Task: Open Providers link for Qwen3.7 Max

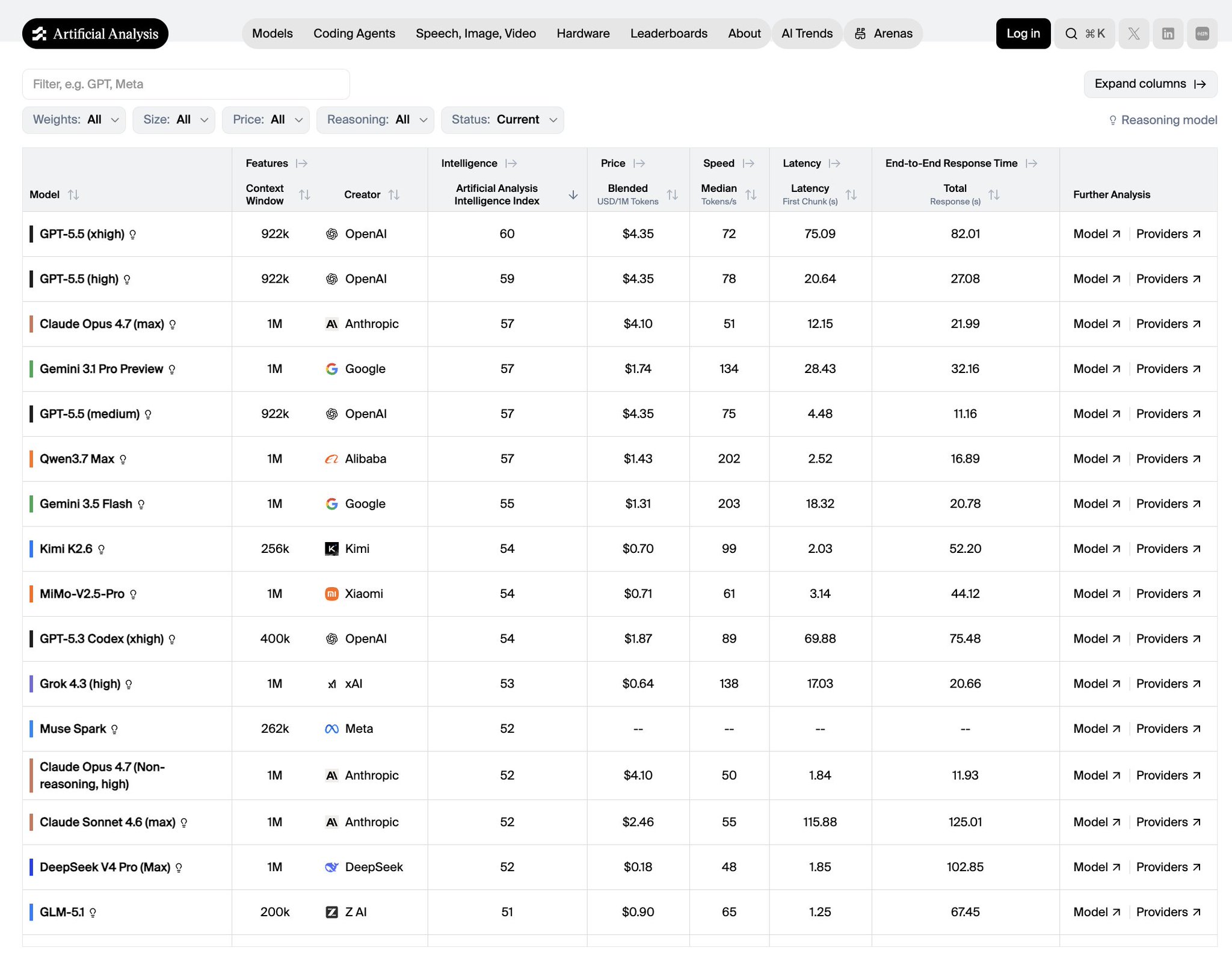Action: click(x=1168, y=459)
